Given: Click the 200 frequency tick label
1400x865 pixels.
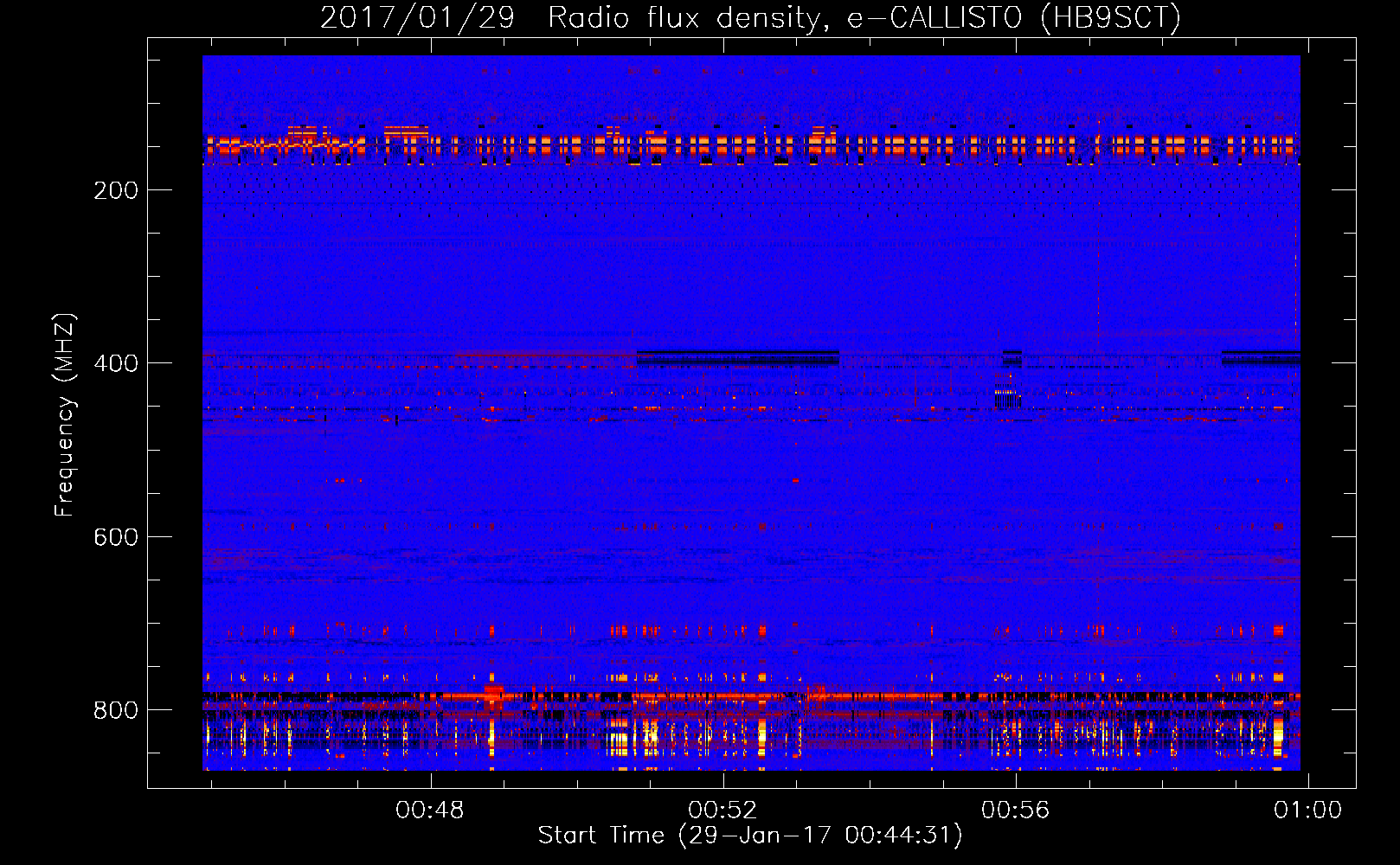Looking at the screenshot, I should click(x=116, y=190).
